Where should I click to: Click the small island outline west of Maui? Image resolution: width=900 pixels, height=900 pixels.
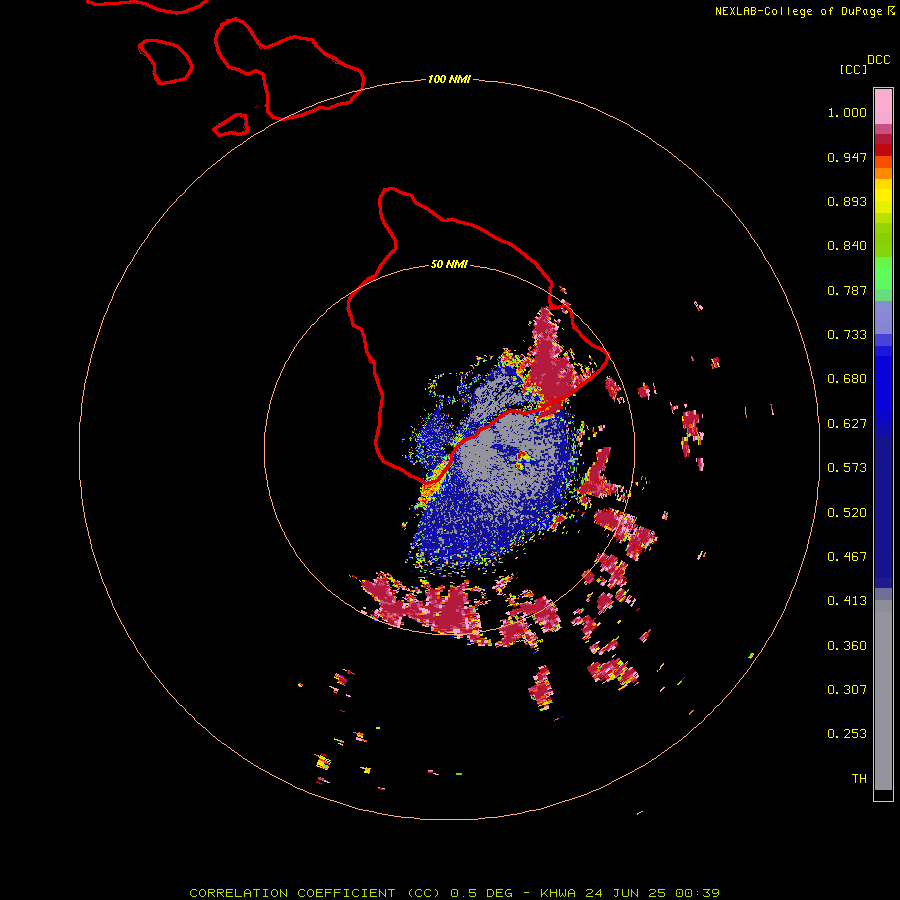[x=165, y=61]
